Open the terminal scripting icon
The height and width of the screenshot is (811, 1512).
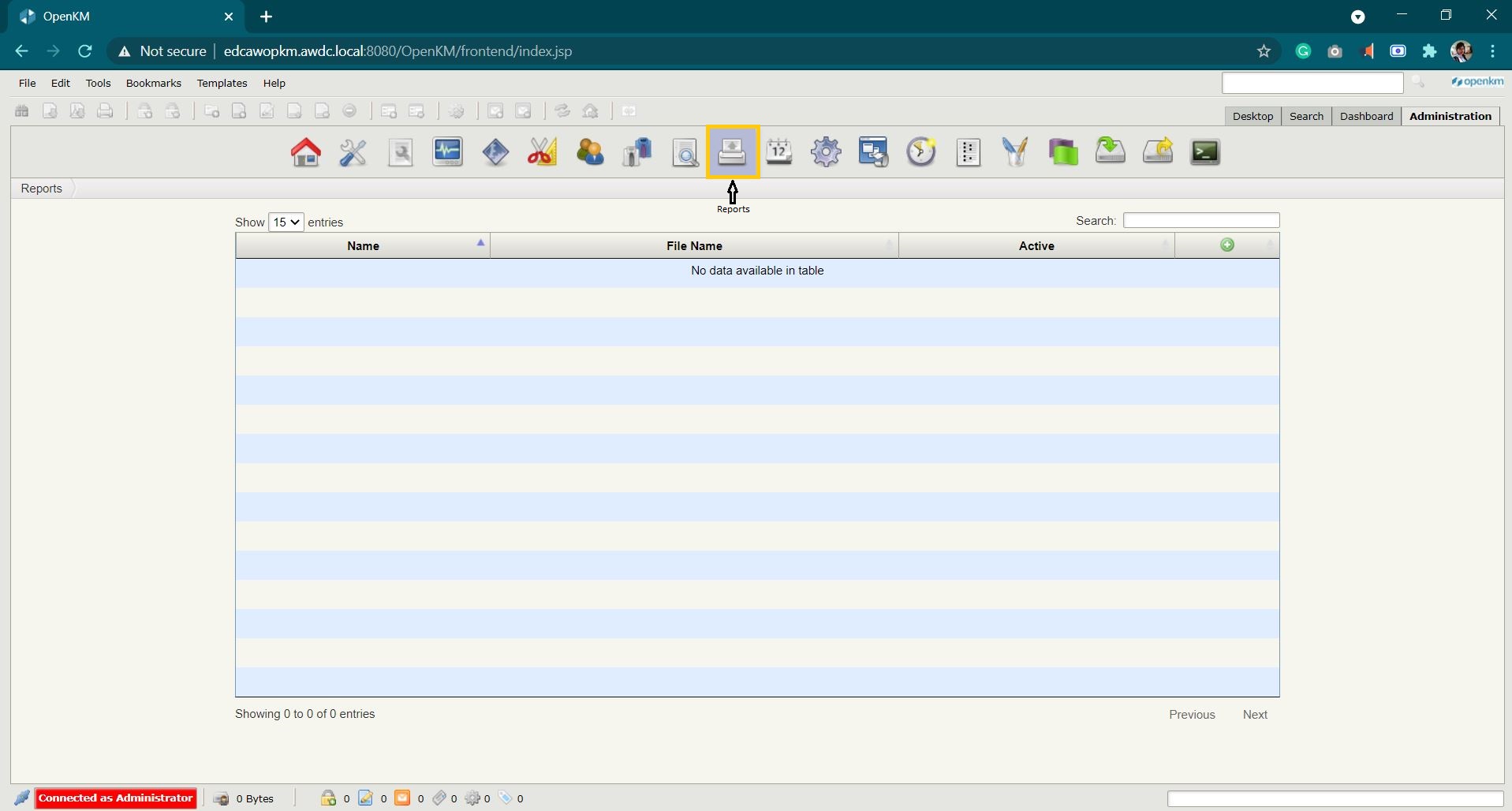coord(1205,151)
